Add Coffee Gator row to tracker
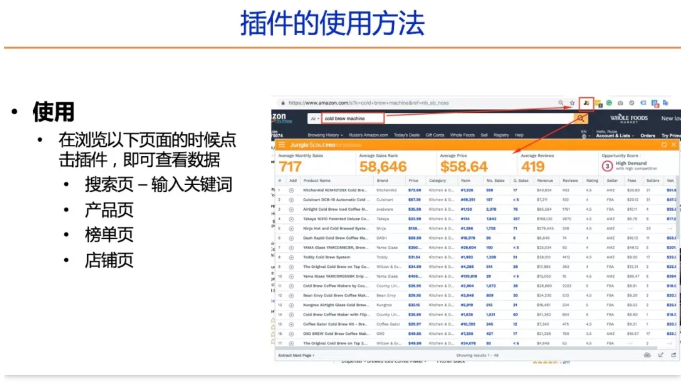 [x=291, y=325]
